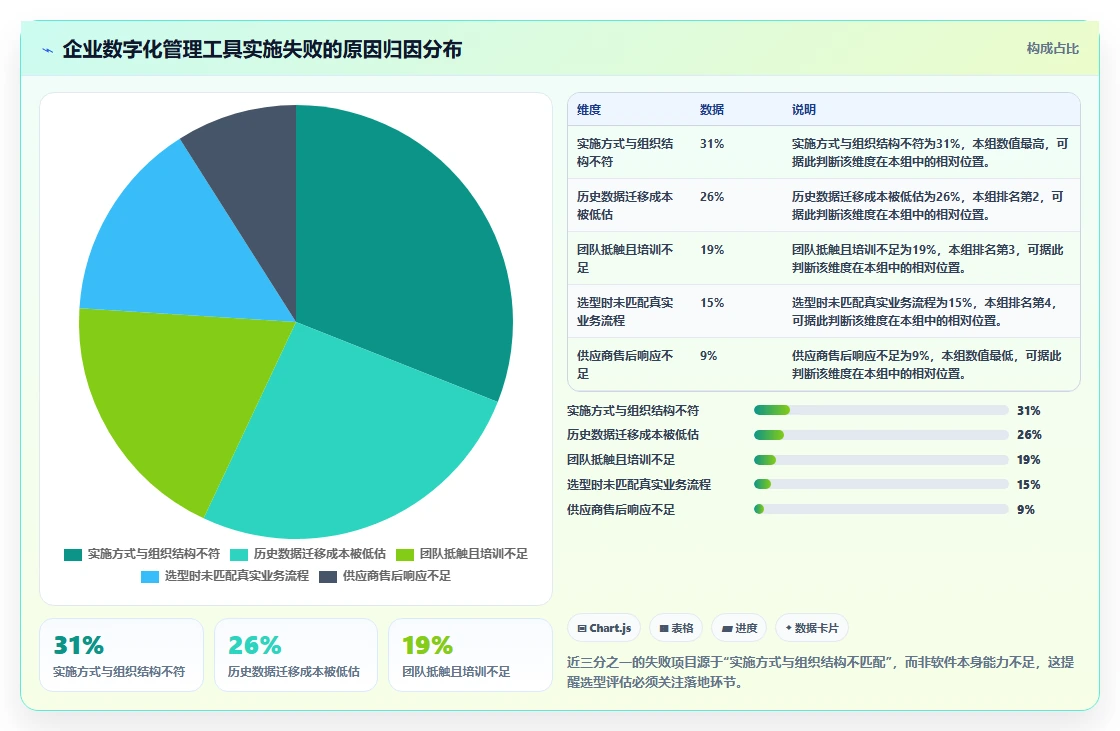Click the 26% value in the table
Viewport: 1120px width, 731px height.
pos(711,197)
